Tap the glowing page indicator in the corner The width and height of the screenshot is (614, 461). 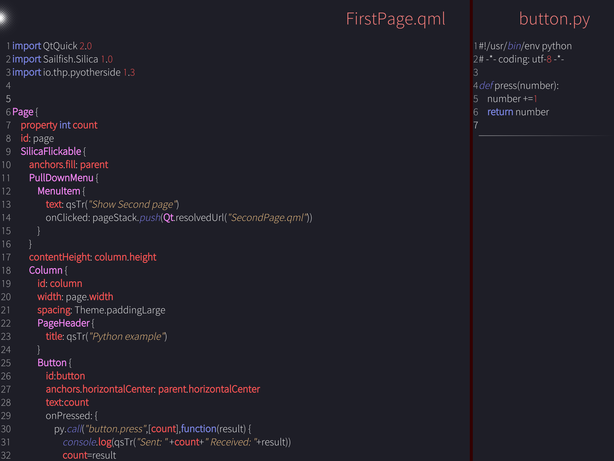pyautogui.click(x=3, y=17)
